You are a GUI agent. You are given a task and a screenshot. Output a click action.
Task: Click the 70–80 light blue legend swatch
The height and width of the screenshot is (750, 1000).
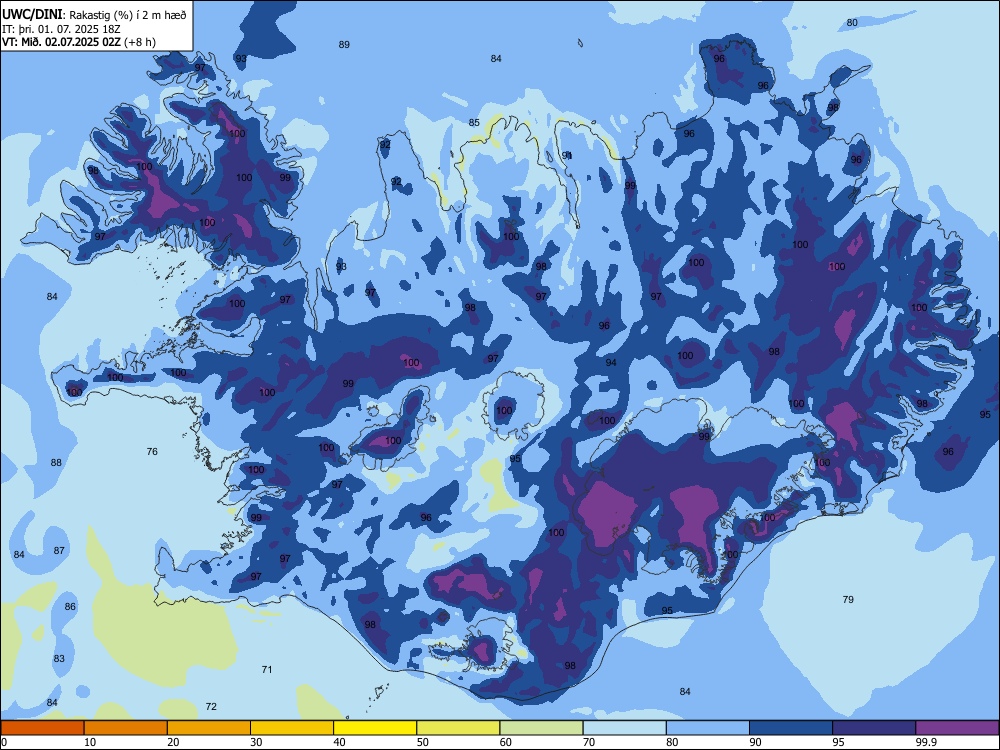tap(624, 728)
